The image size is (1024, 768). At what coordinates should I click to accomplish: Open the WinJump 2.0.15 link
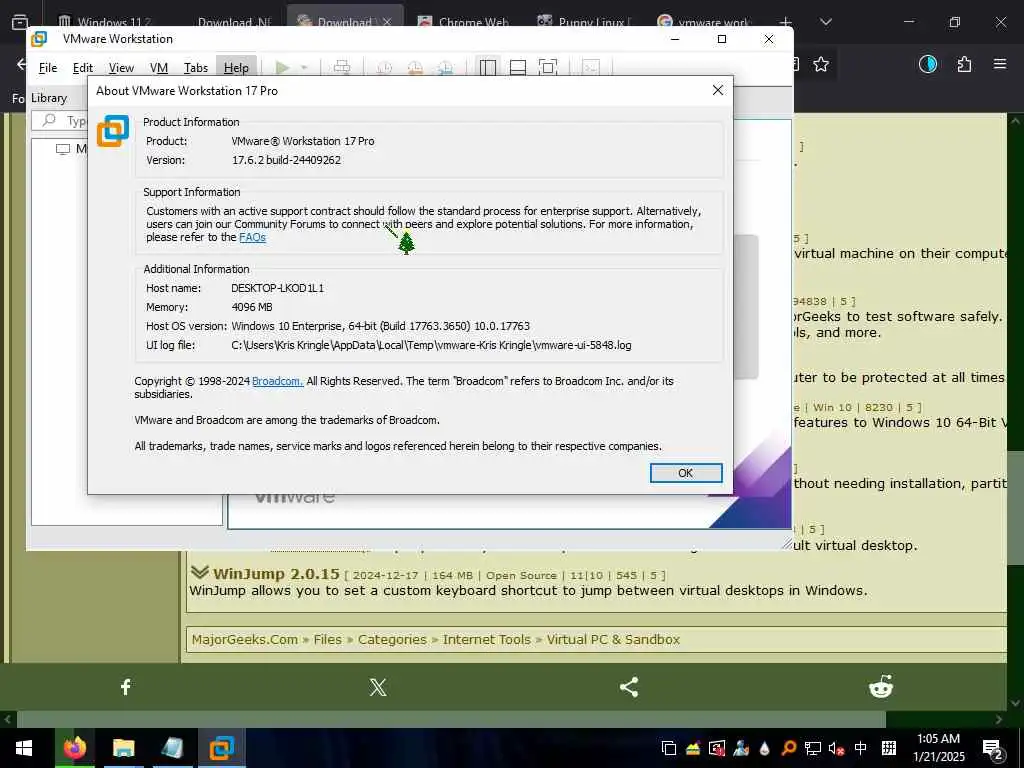pyautogui.click(x=276, y=574)
